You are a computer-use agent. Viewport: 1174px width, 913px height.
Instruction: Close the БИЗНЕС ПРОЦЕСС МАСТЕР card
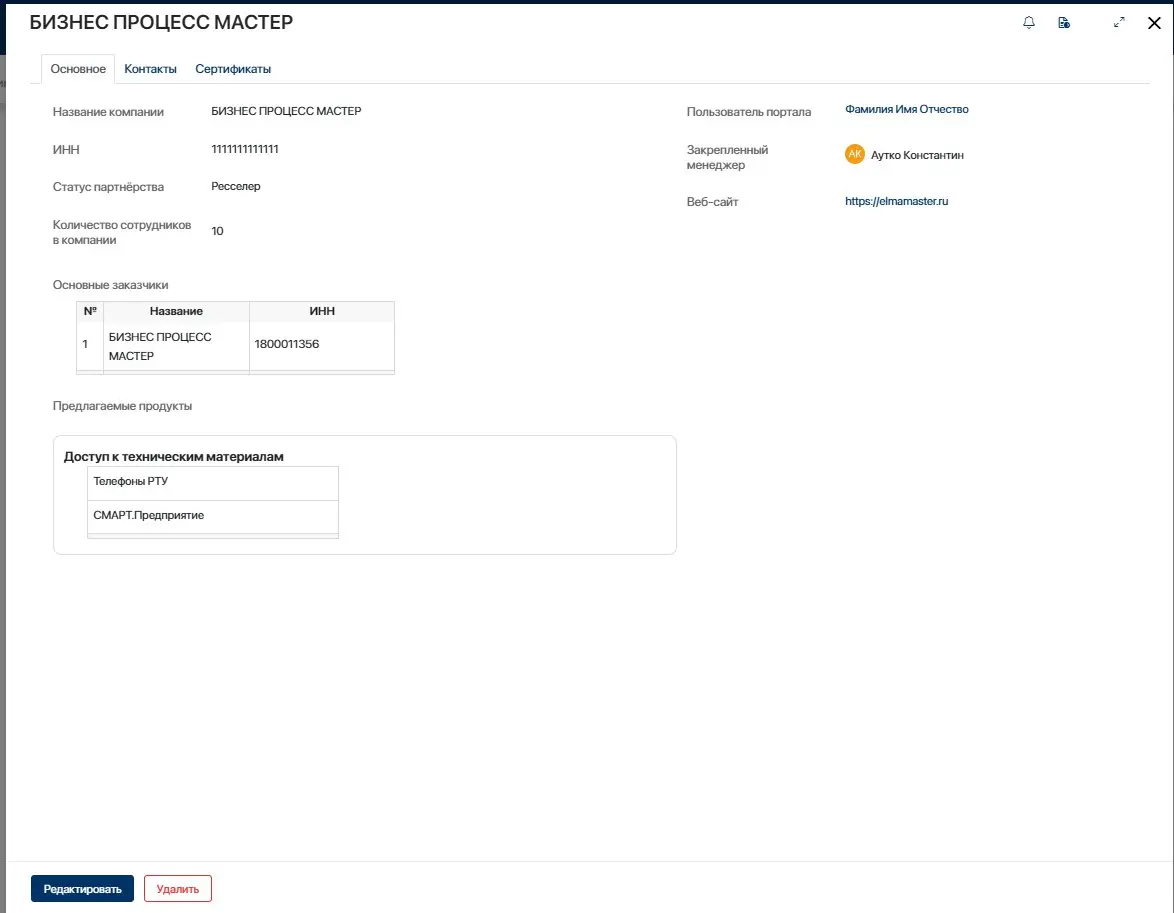pos(1153,23)
